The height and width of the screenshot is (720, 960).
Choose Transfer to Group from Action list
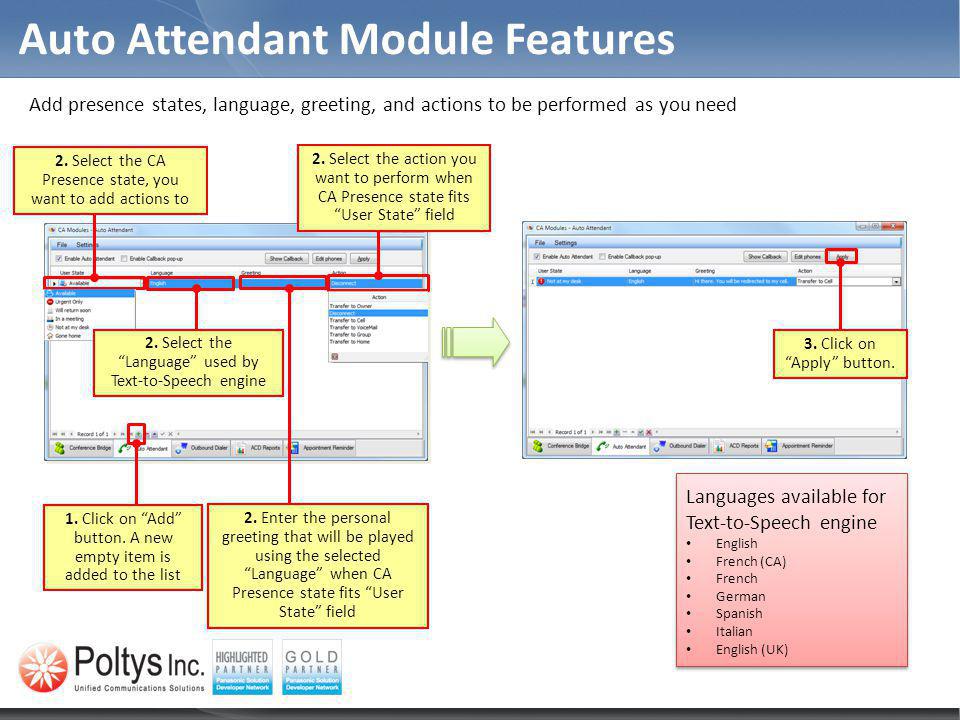[x=350, y=335]
